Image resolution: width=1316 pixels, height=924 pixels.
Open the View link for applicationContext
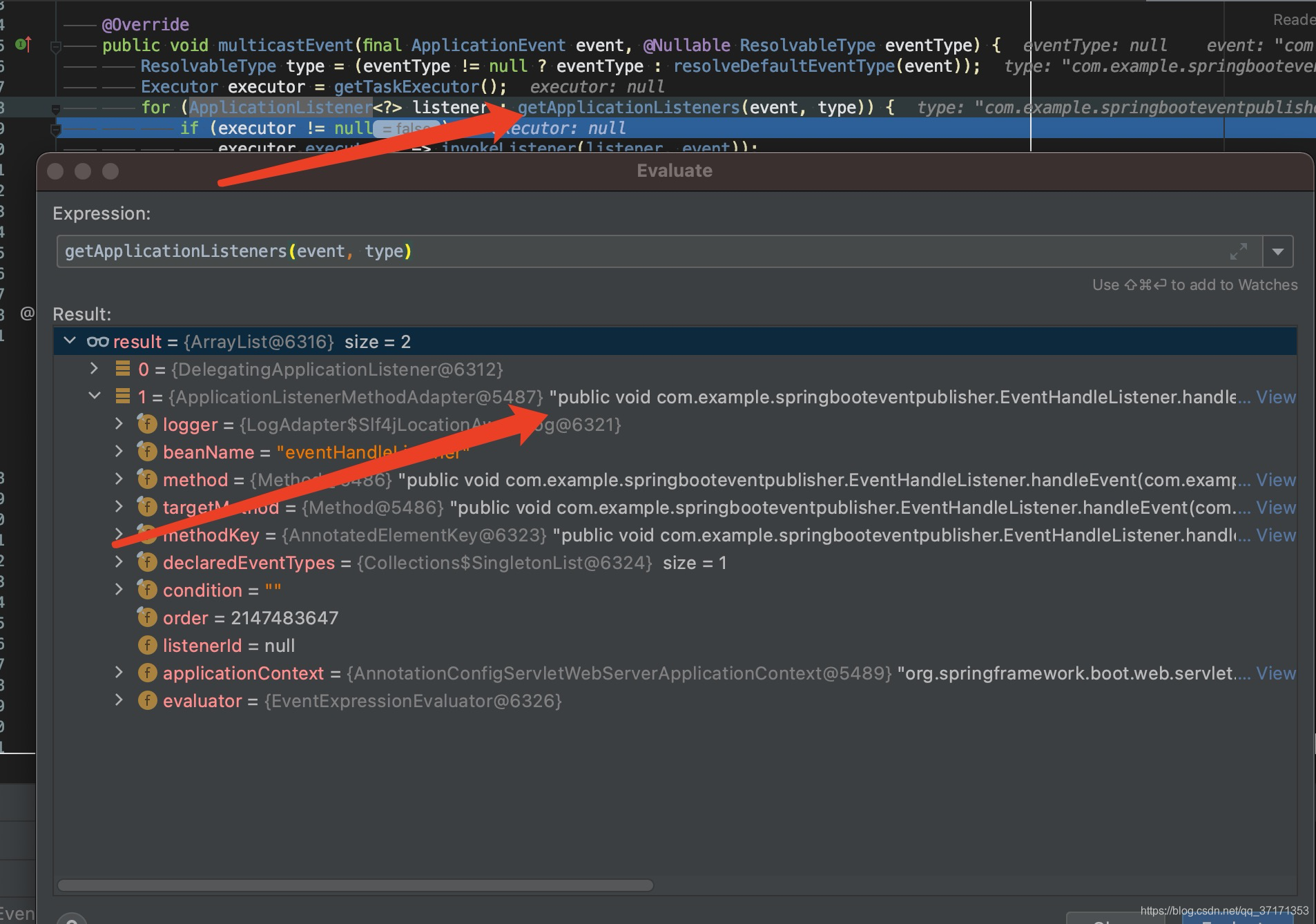click(x=1274, y=673)
